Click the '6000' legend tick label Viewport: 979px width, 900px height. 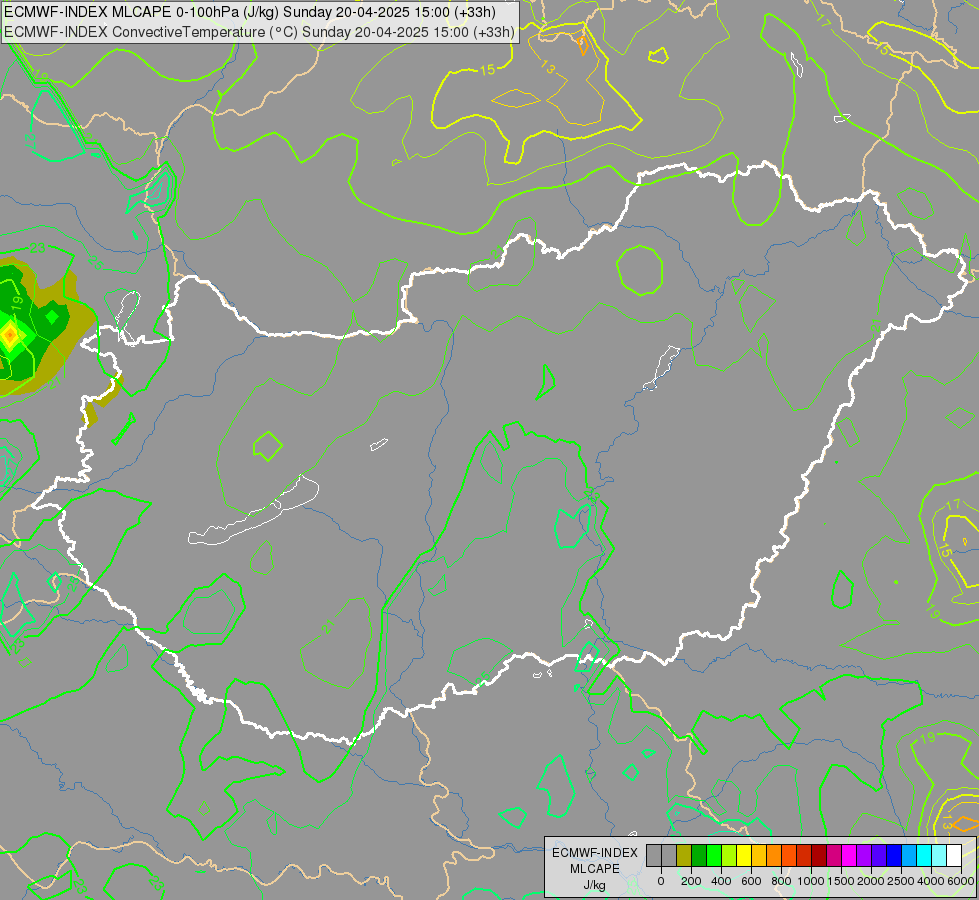(x=961, y=881)
